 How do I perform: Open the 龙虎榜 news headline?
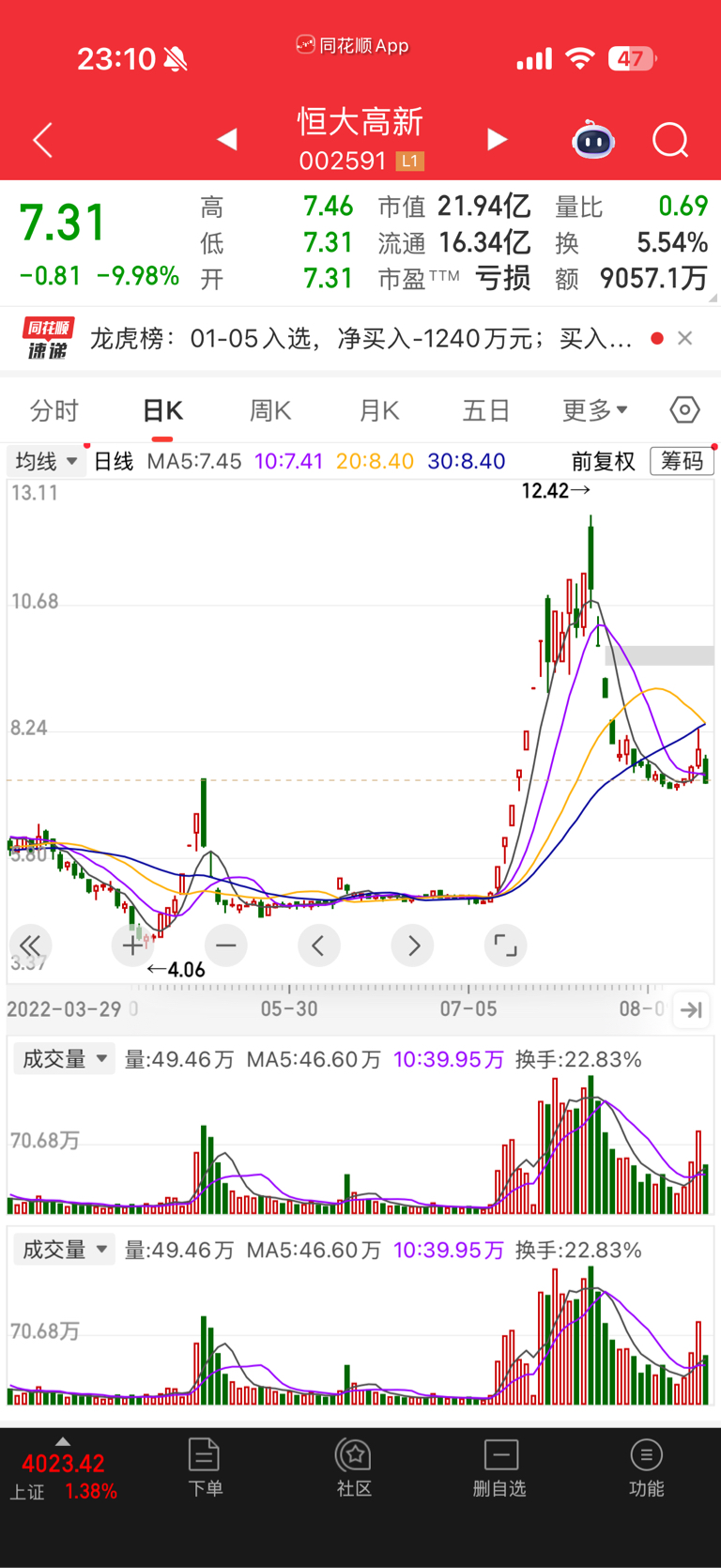point(361,338)
